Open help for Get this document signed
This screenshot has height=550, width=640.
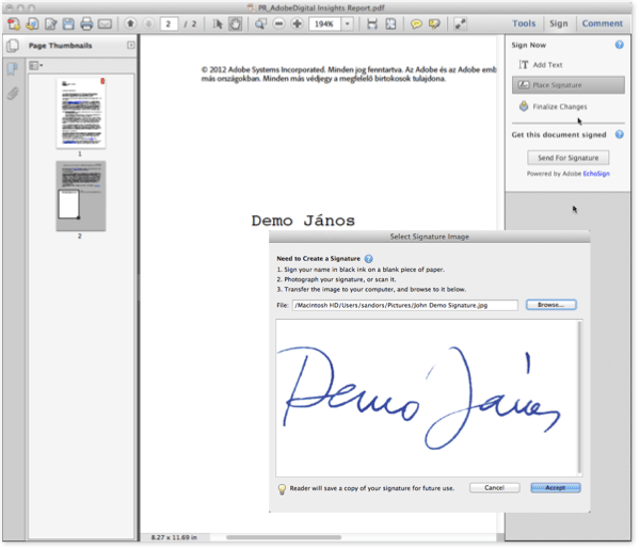(x=619, y=134)
